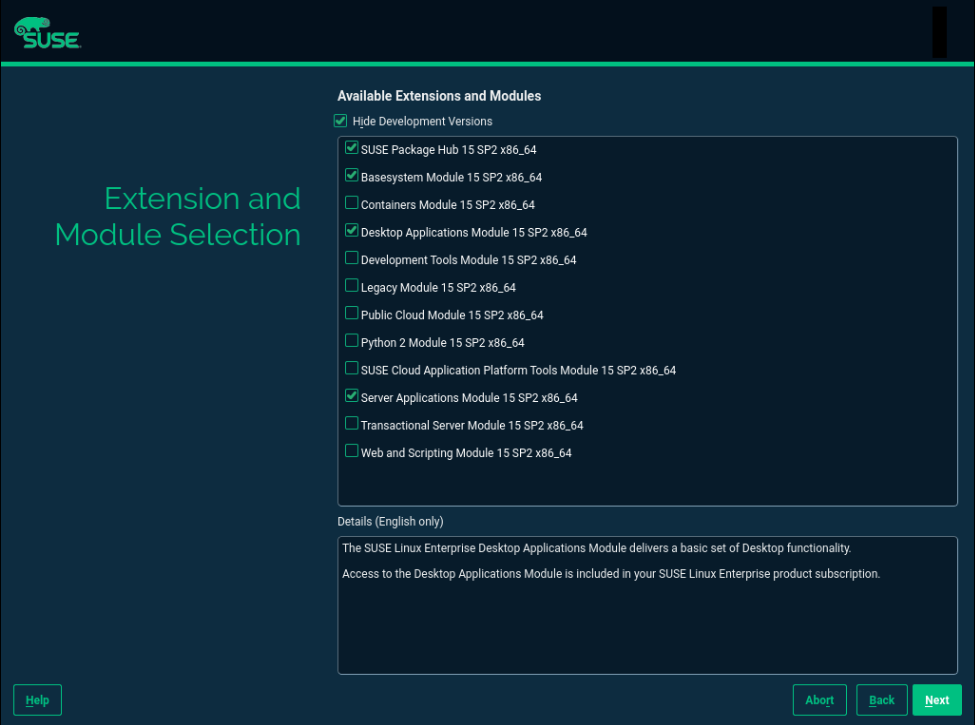The image size is (975, 725).
Task: Disable Server Applications Module checkbox
Action: [352, 396]
